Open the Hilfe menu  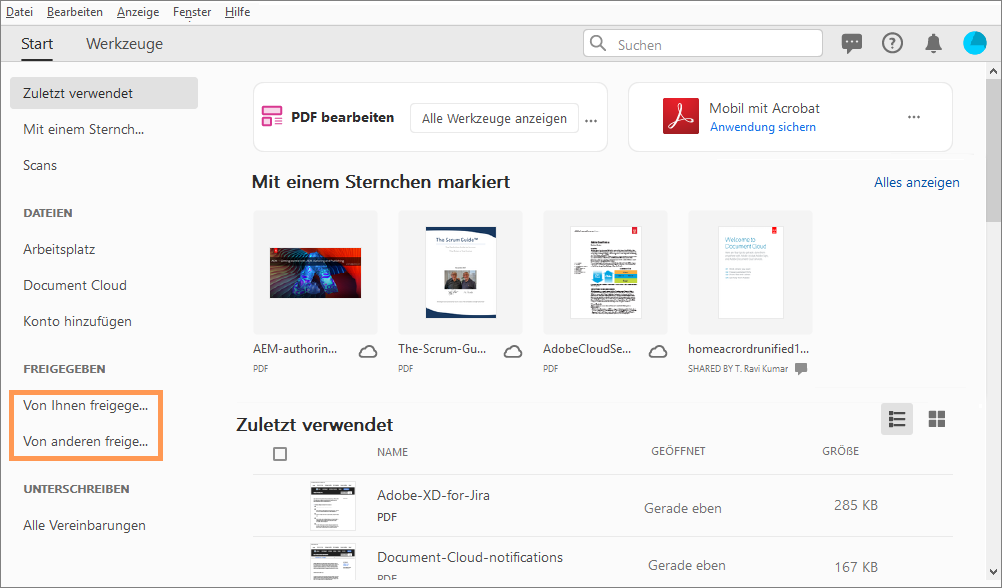pos(237,12)
